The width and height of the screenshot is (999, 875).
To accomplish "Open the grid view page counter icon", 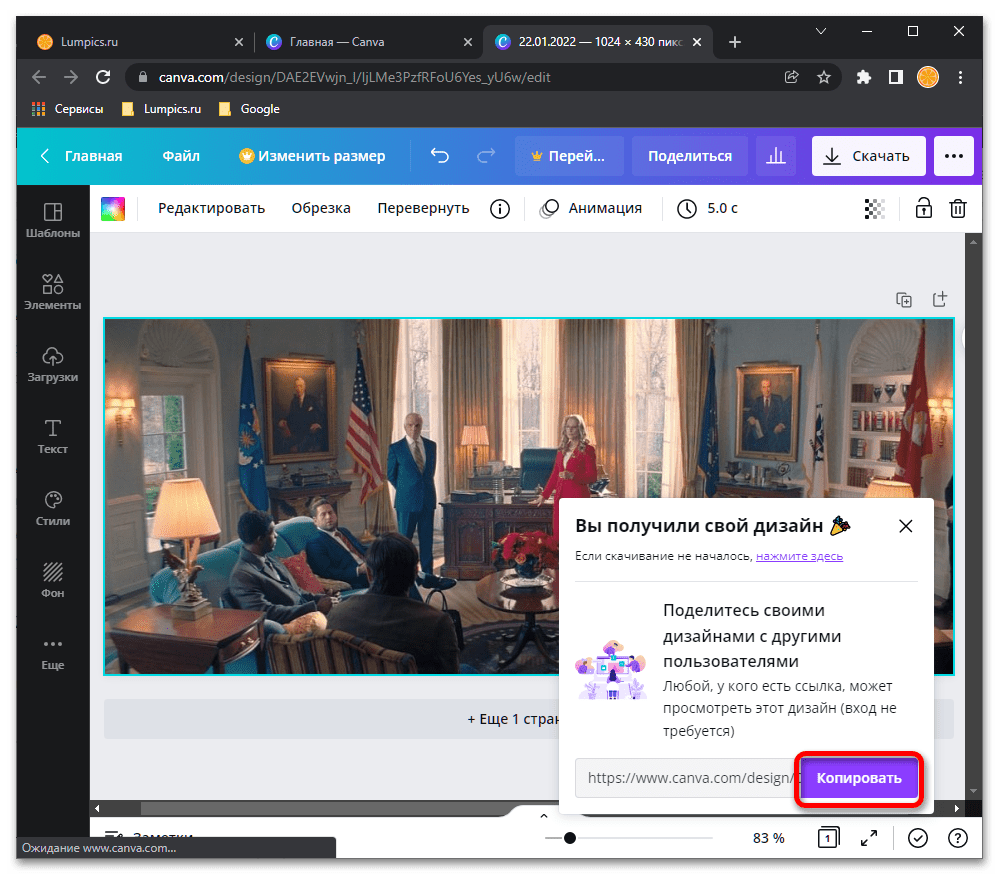I will pyautogui.click(x=828, y=837).
